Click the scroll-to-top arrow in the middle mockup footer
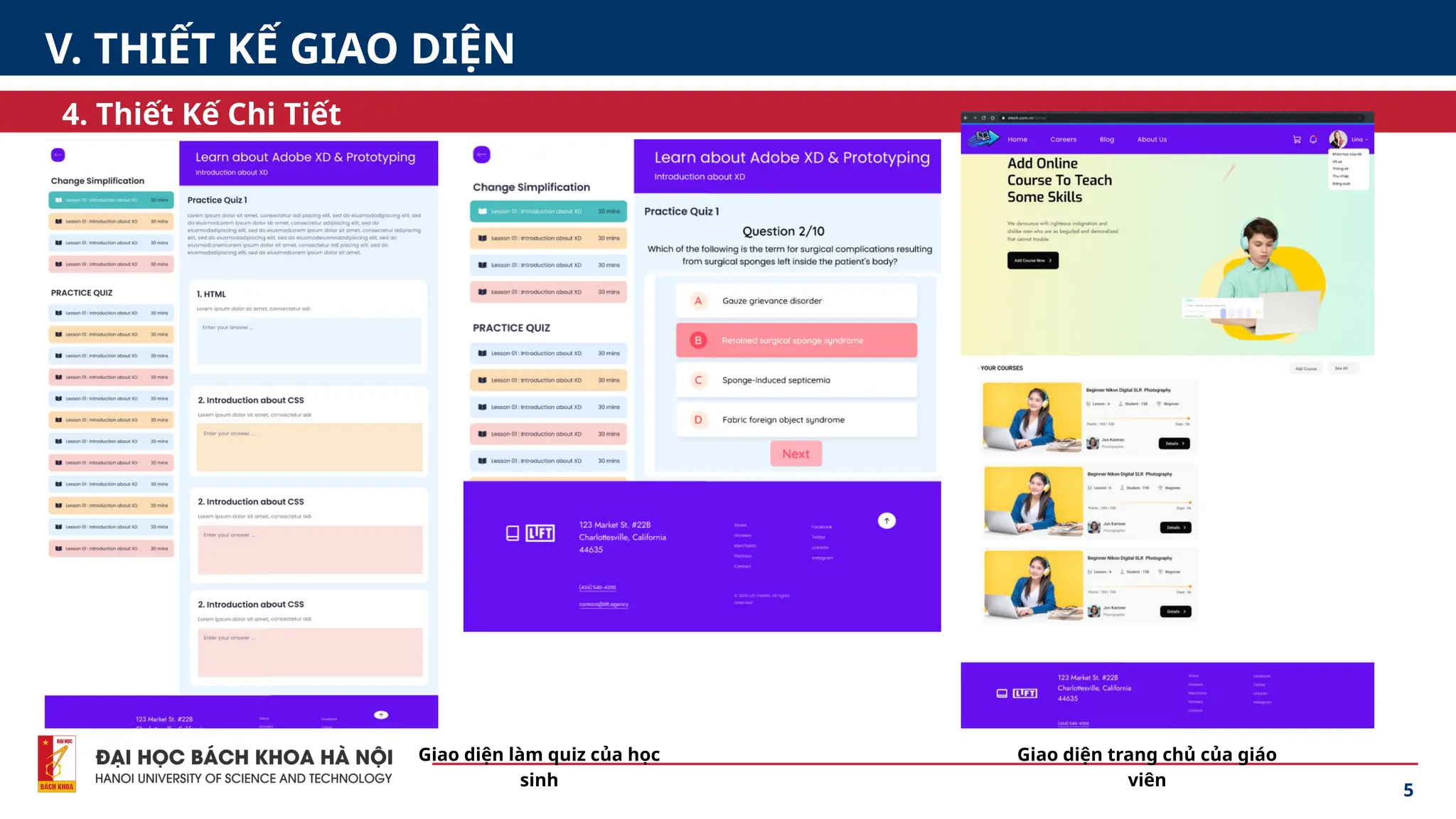The image size is (1456, 819). tap(887, 521)
